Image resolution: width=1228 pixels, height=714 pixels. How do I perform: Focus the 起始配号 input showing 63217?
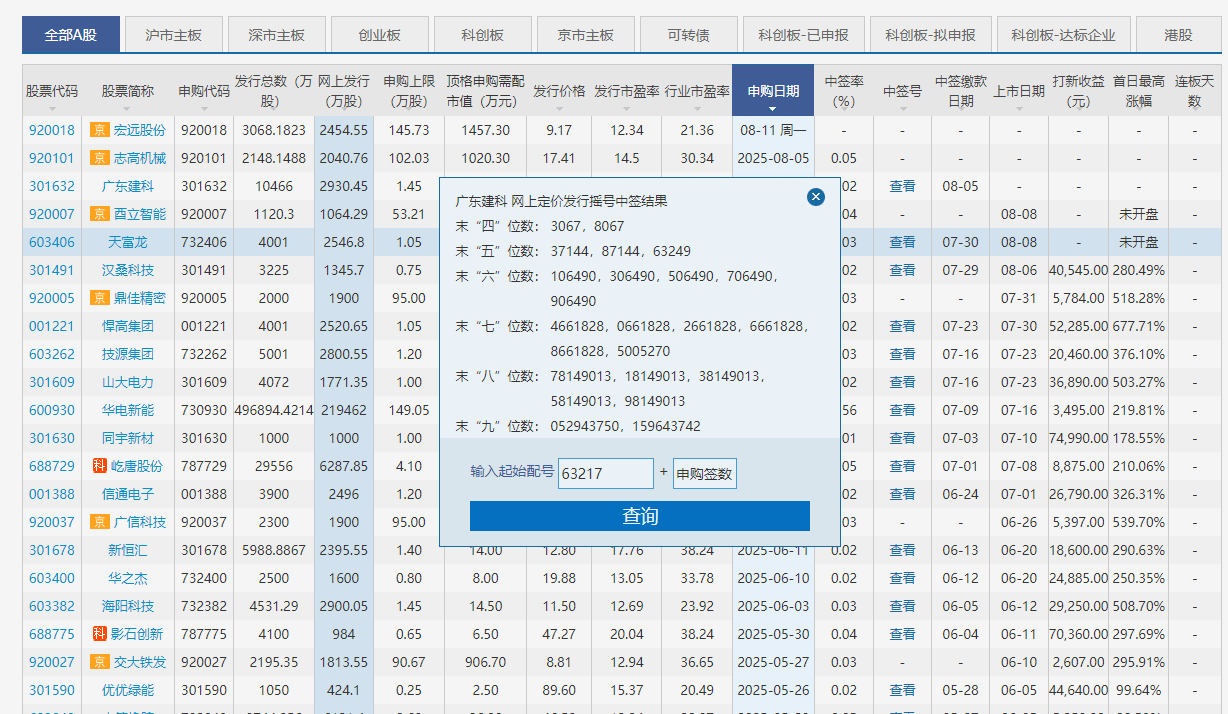(606, 473)
